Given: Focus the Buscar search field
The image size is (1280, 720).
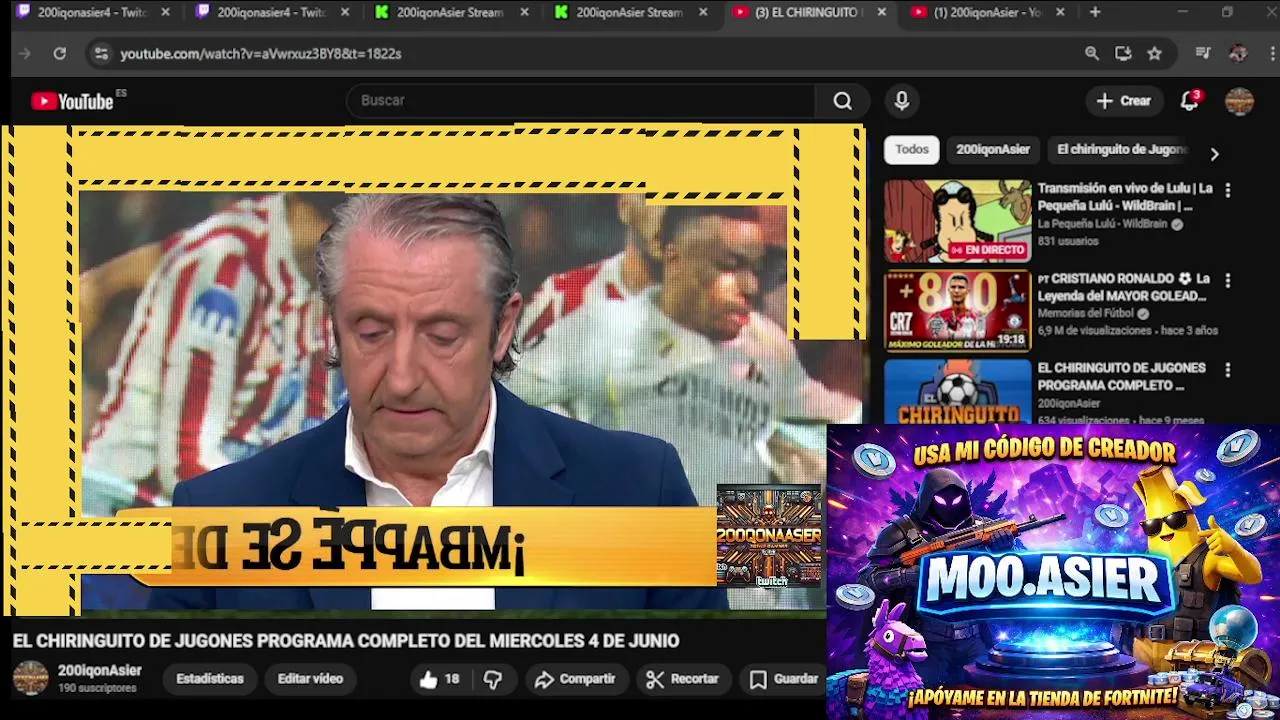Looking at the screenshot, I should point(580,101).
